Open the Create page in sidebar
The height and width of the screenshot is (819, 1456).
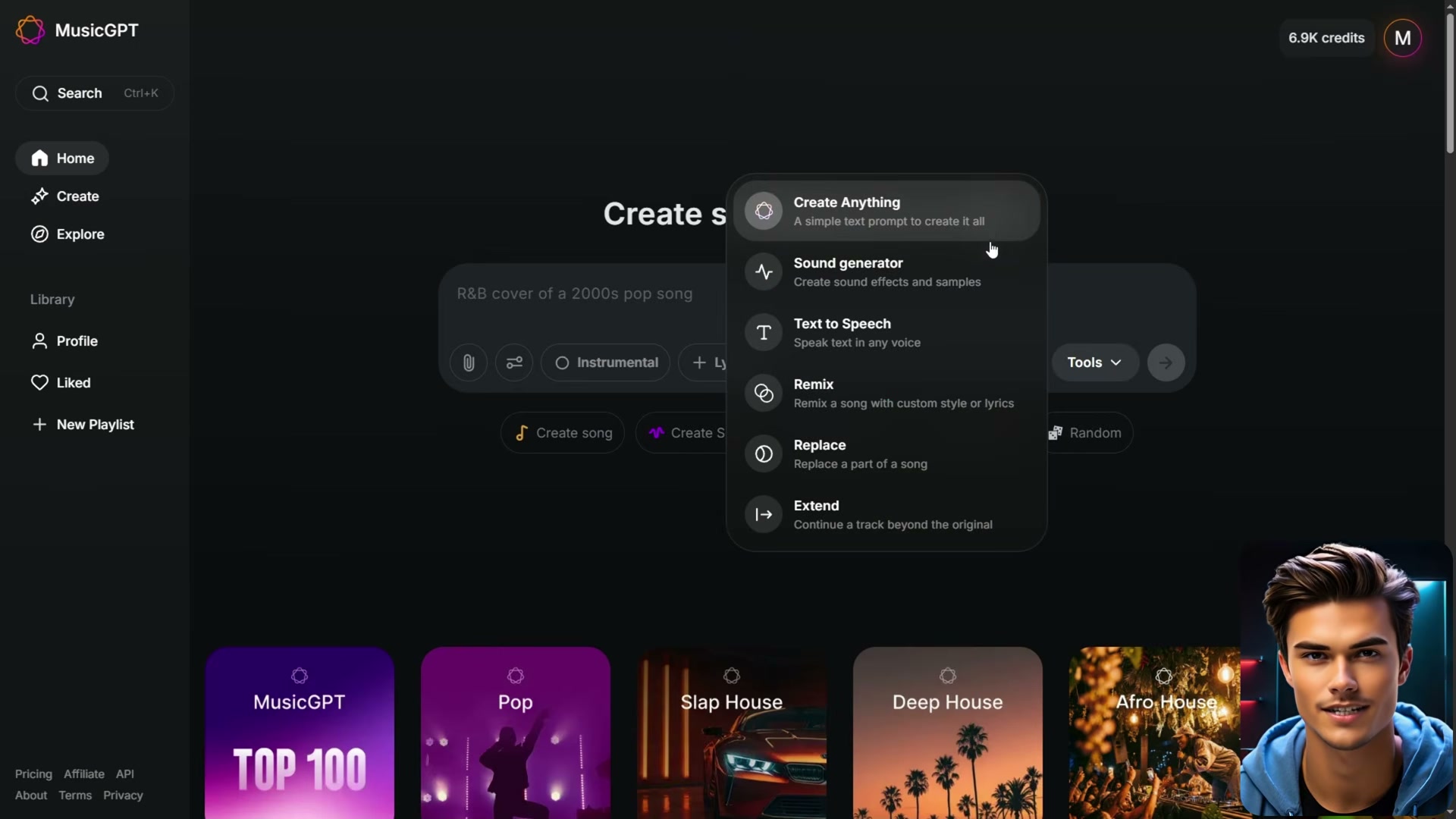[65, 196]
